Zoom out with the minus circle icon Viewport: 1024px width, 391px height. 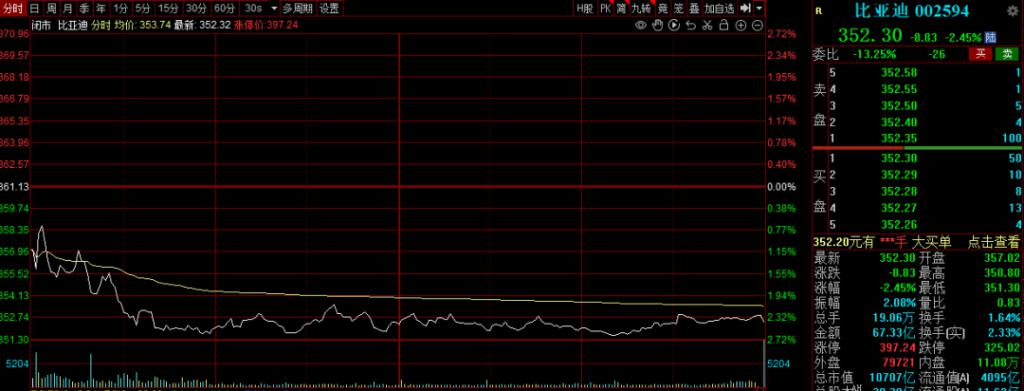[758, 25]
